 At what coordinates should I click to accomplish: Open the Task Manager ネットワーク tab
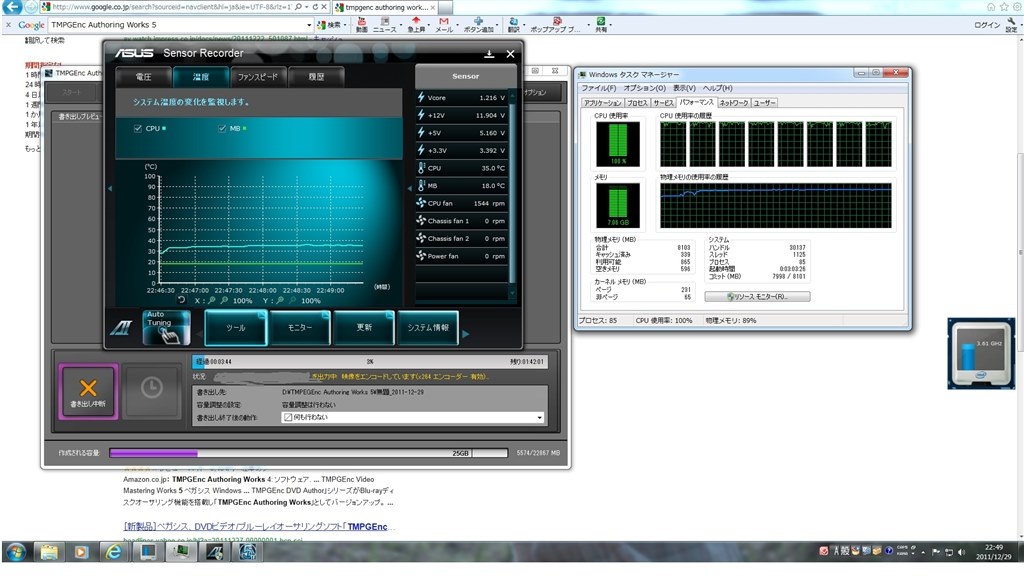coord(732,102)
